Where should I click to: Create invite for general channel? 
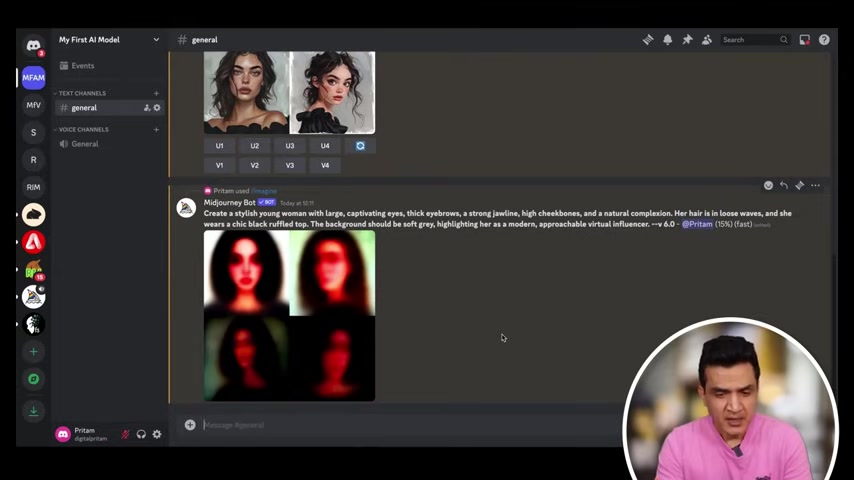click(x=147, y=108)
